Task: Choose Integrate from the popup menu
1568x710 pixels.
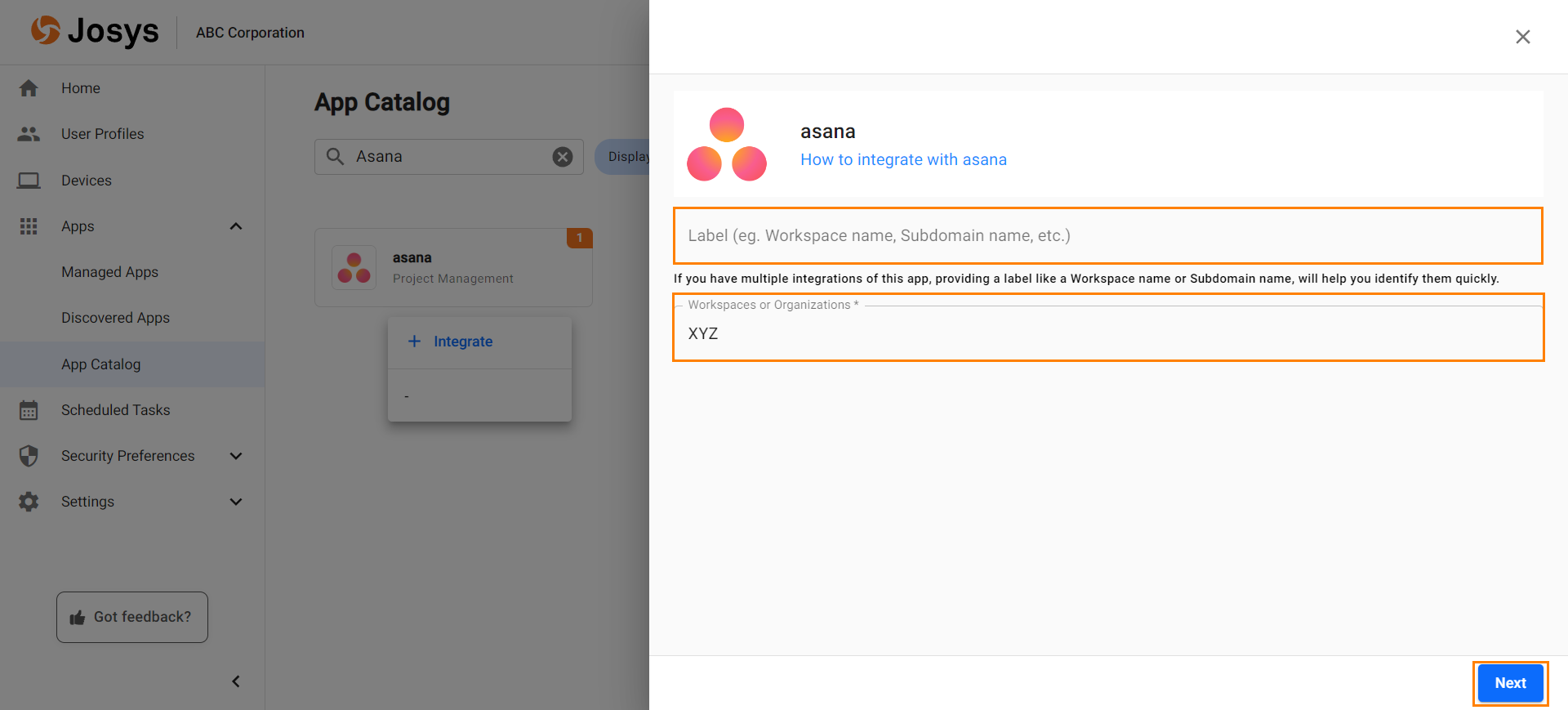Action: 480,342
